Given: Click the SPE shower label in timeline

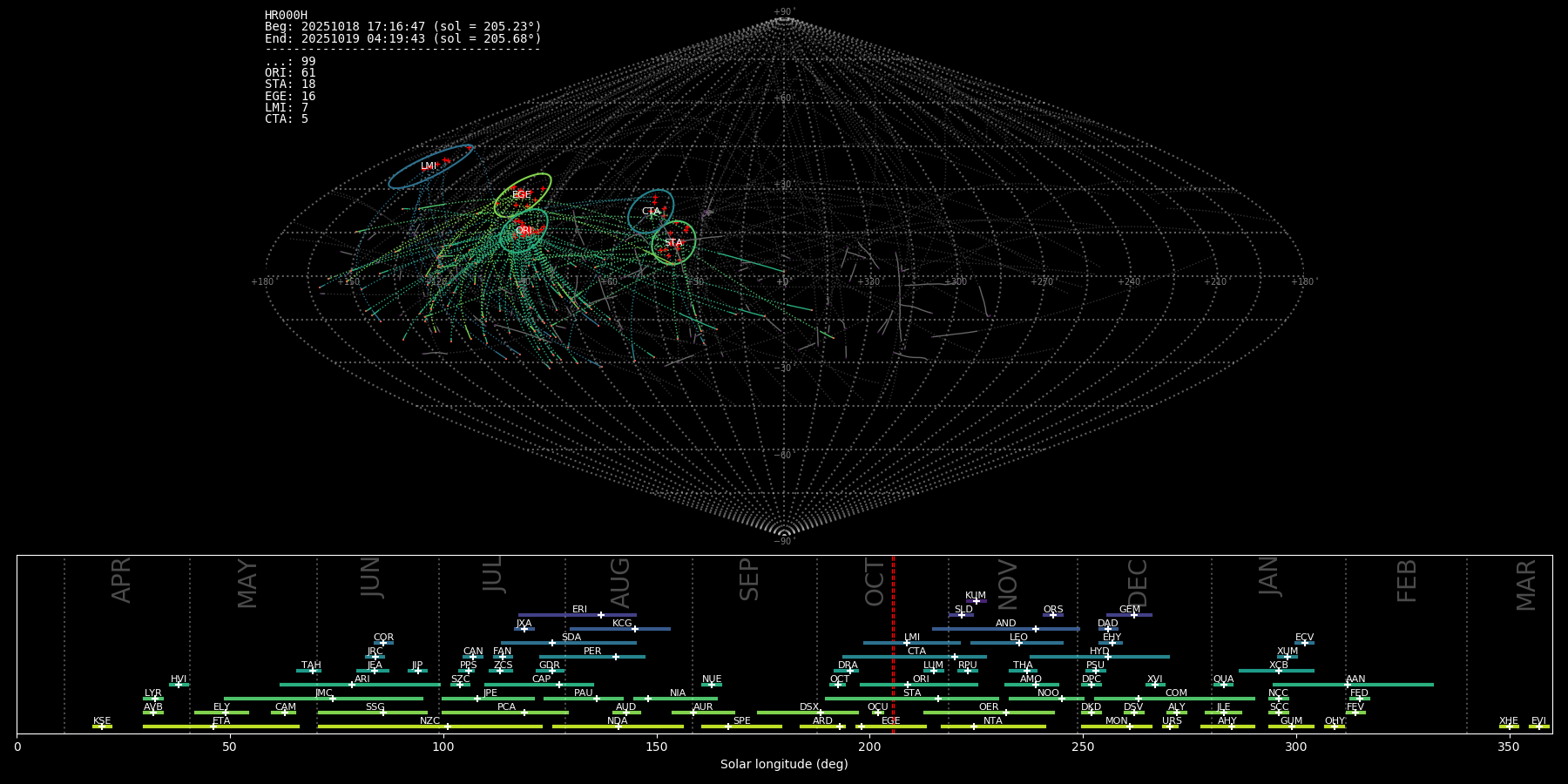Looking at the screenshot, I should 742,721.
